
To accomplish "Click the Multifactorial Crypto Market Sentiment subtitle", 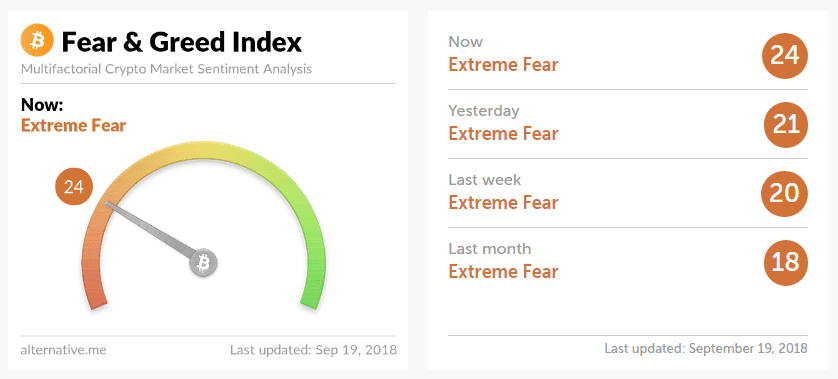I will click(x=166, y=69).
